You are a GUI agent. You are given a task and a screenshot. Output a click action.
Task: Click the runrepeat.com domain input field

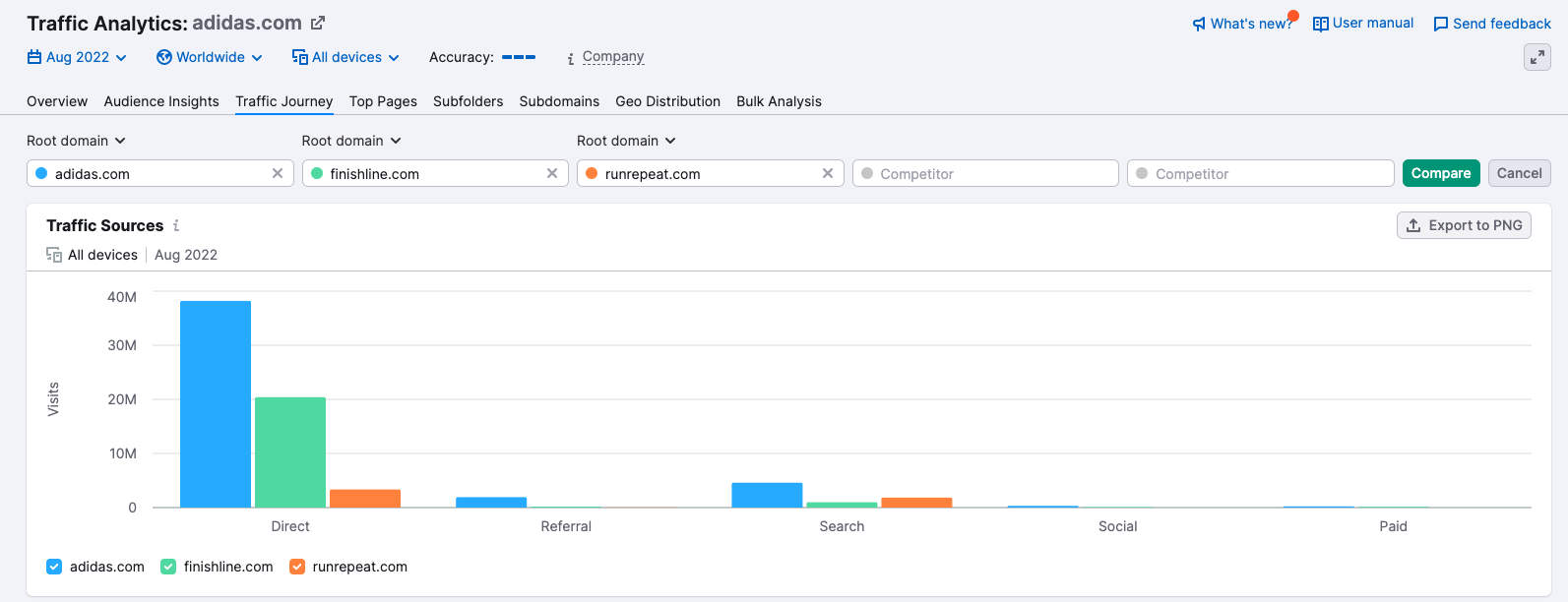(711, 173)
